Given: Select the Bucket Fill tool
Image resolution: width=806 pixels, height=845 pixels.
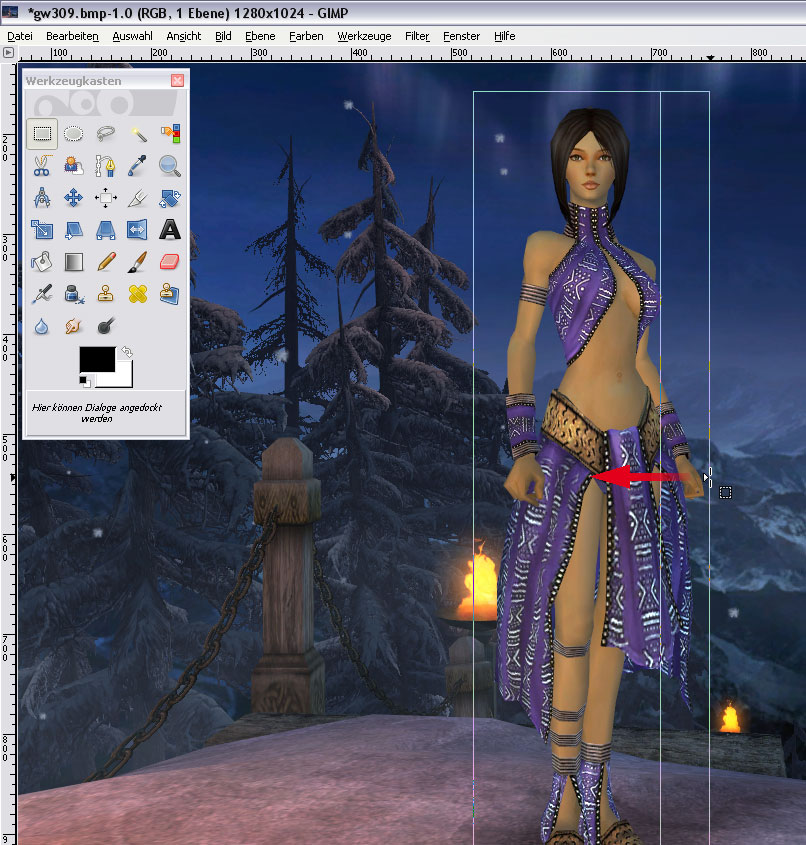Looking at the screenshot, I should point(41,262).
